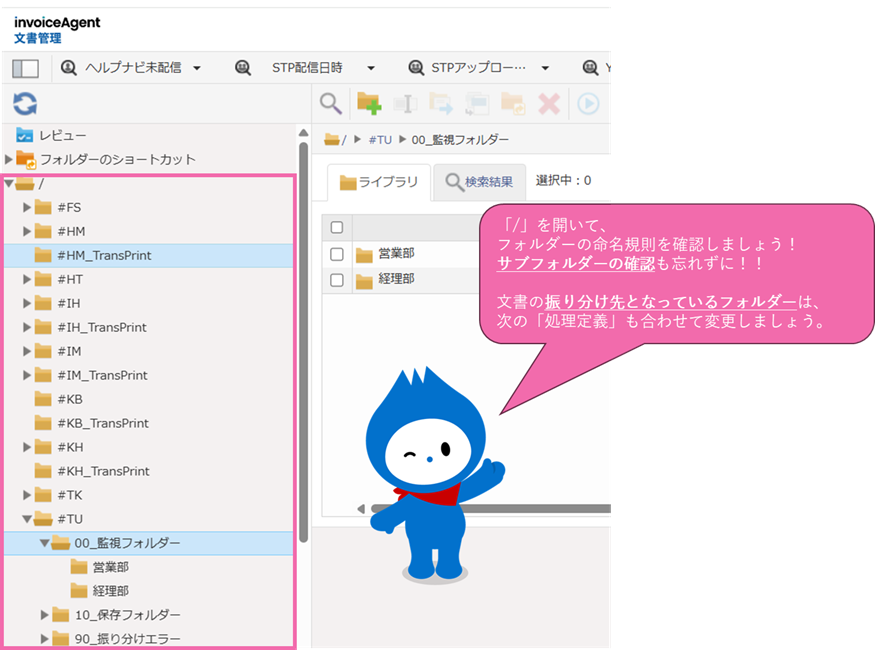Open the ヘルプナビ未配信 dropdown
The width and height of the screenshot is (875, 650).
196,68
